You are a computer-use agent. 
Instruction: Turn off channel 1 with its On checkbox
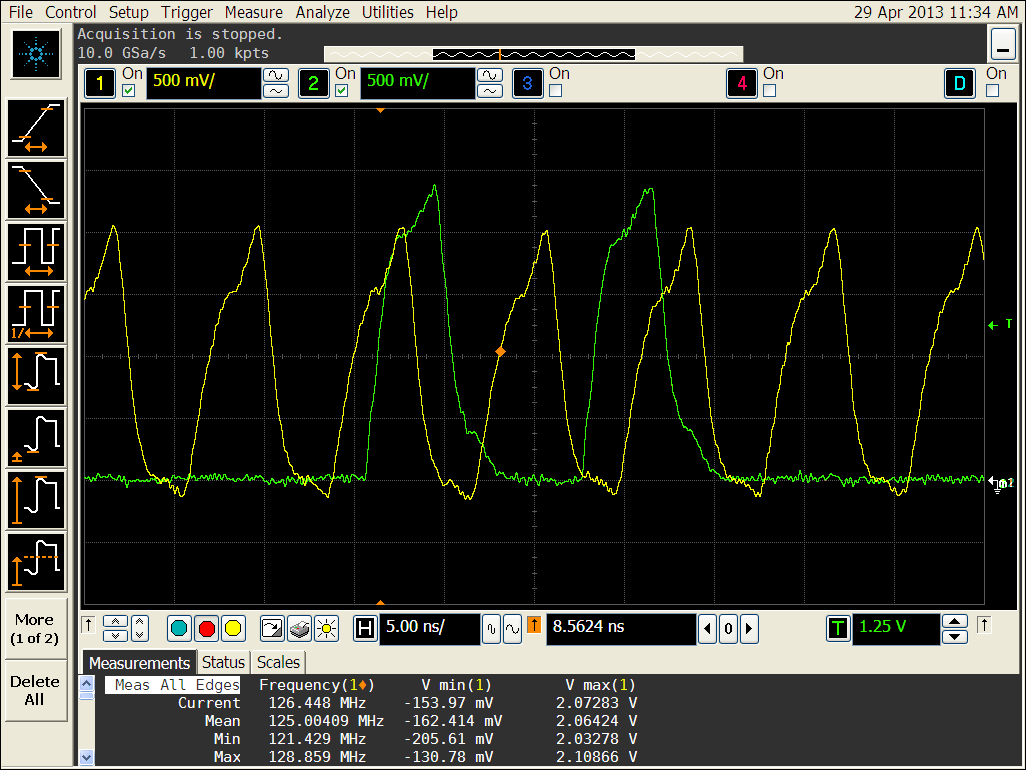coord(127,90)
